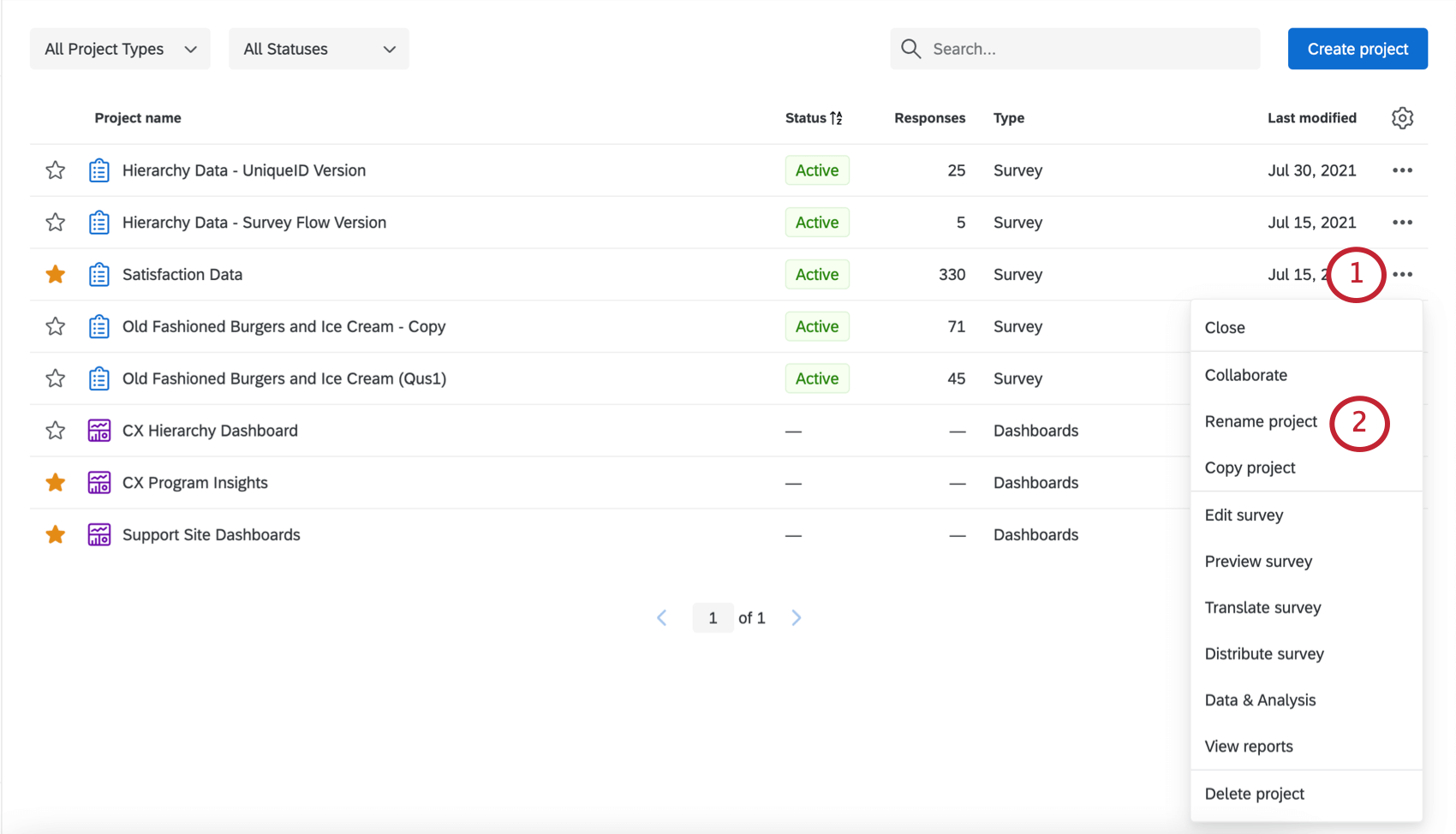Toggle the Status column sort order
Screen dimensions: 1456x834
click(x=835, y=117)
